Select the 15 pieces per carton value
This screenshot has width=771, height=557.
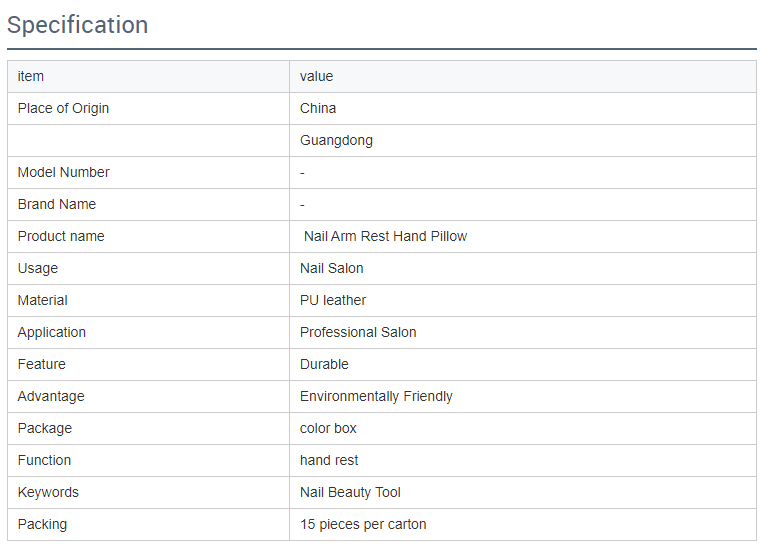(363, 524)
